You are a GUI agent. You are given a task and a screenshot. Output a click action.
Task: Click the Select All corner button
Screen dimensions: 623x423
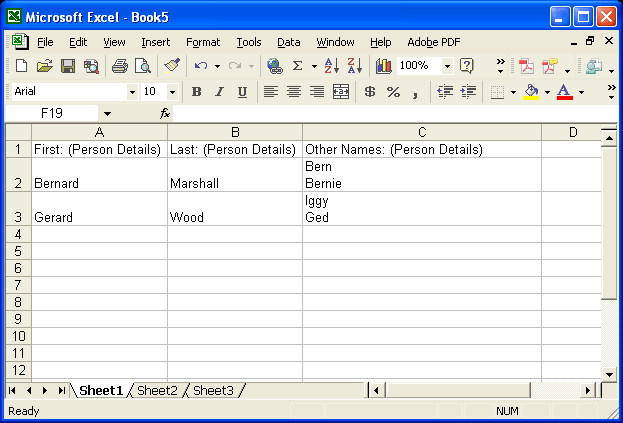click(18, 132)
